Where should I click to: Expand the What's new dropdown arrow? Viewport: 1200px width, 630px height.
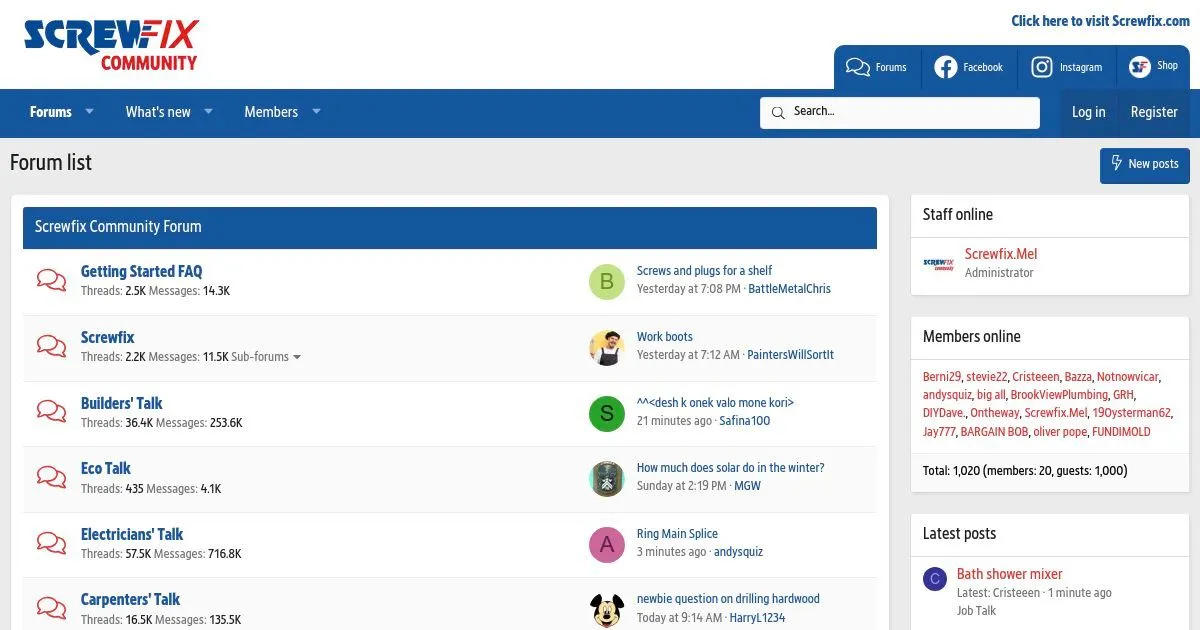pyautogui.click(x=209, y=112)
